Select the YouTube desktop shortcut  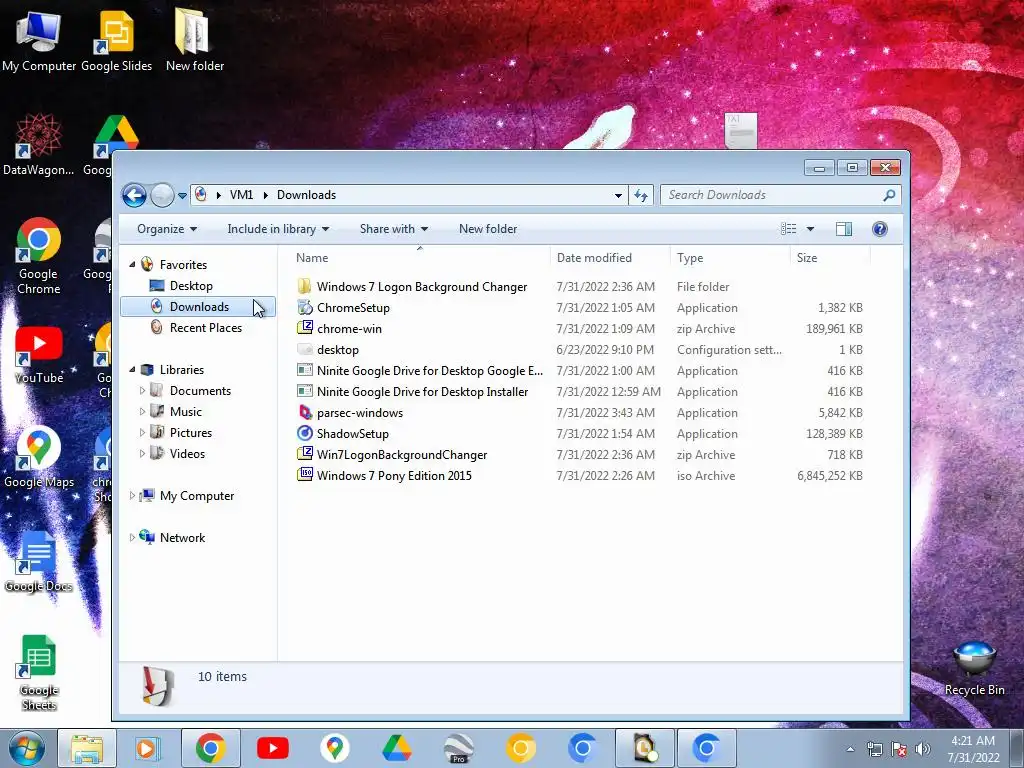[x=39, y=355]
